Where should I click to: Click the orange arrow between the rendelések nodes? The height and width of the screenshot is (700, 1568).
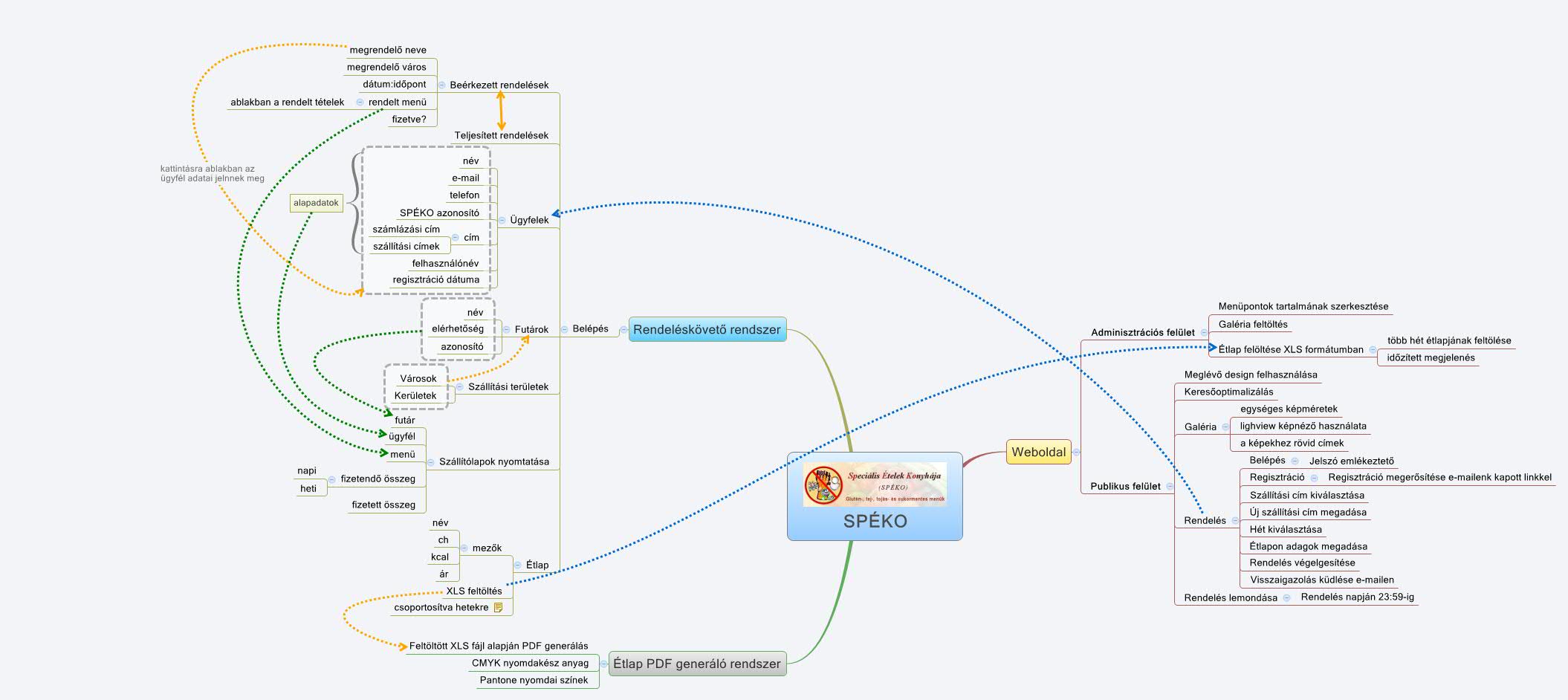pyautogui.click(x=501, y=110)
